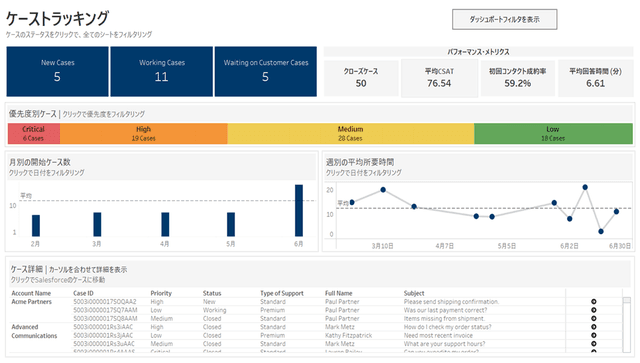Click the highest data point near 6月2日

(585, 187)
